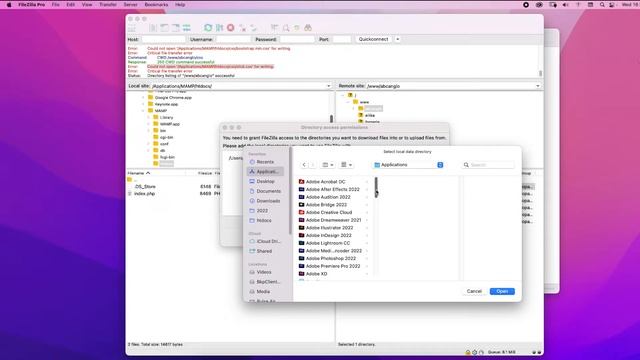Expand the Library folder in local tree
This screenshot has height=360, width=640.
(149, 117)
